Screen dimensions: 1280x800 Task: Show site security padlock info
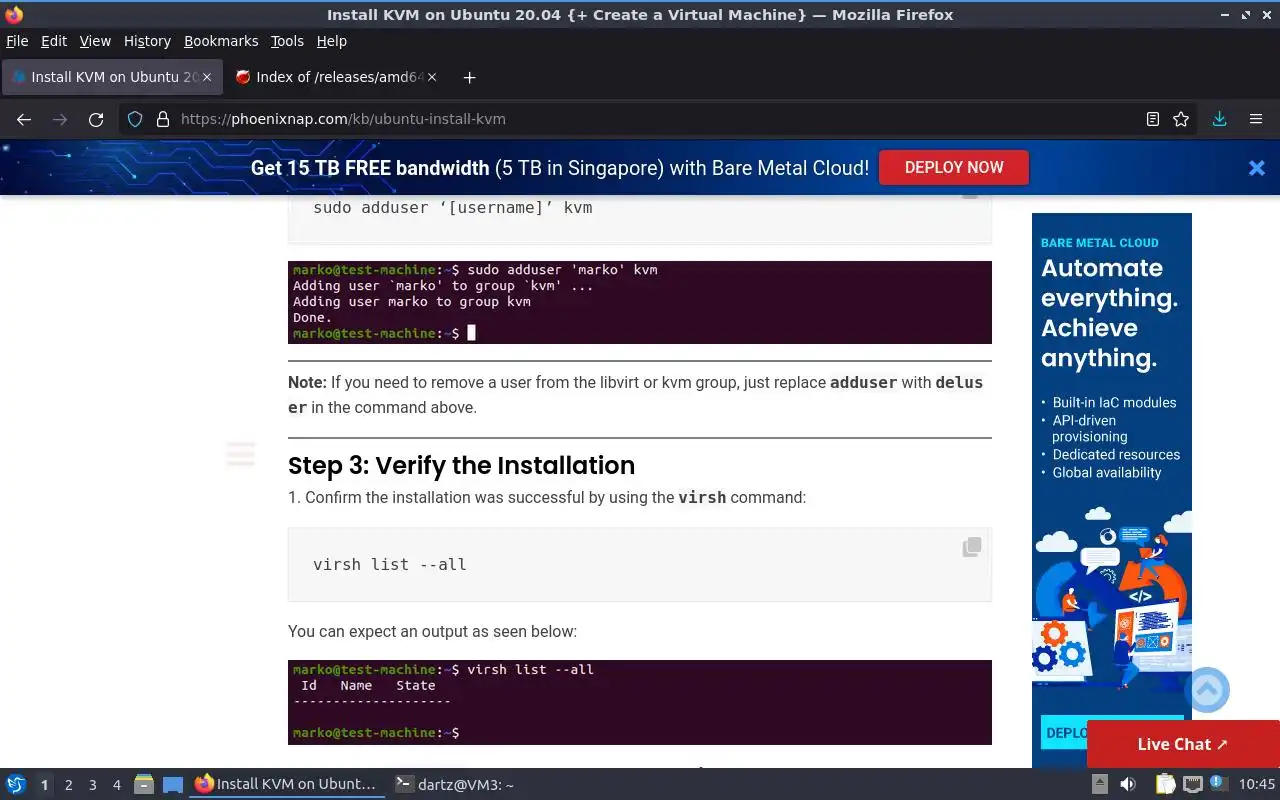(163, 119)
